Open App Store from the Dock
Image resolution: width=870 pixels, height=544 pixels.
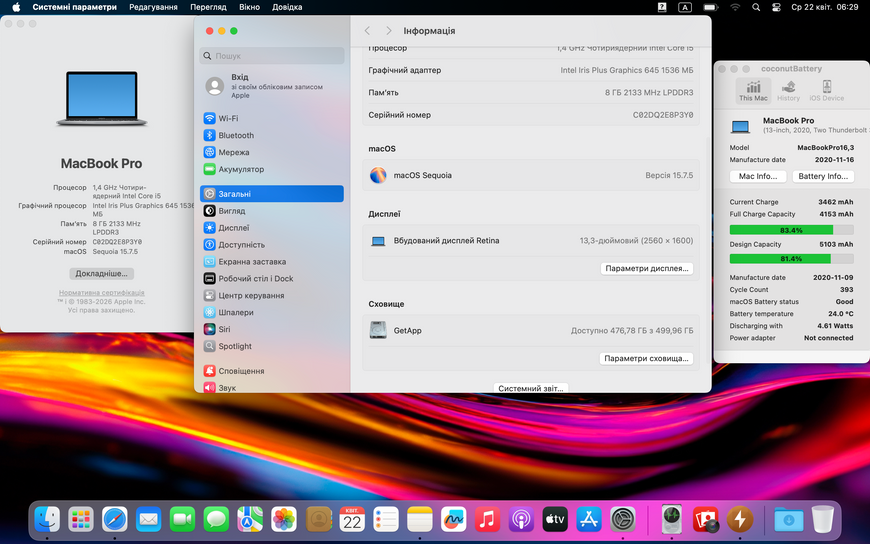click(x=589, y=520)
